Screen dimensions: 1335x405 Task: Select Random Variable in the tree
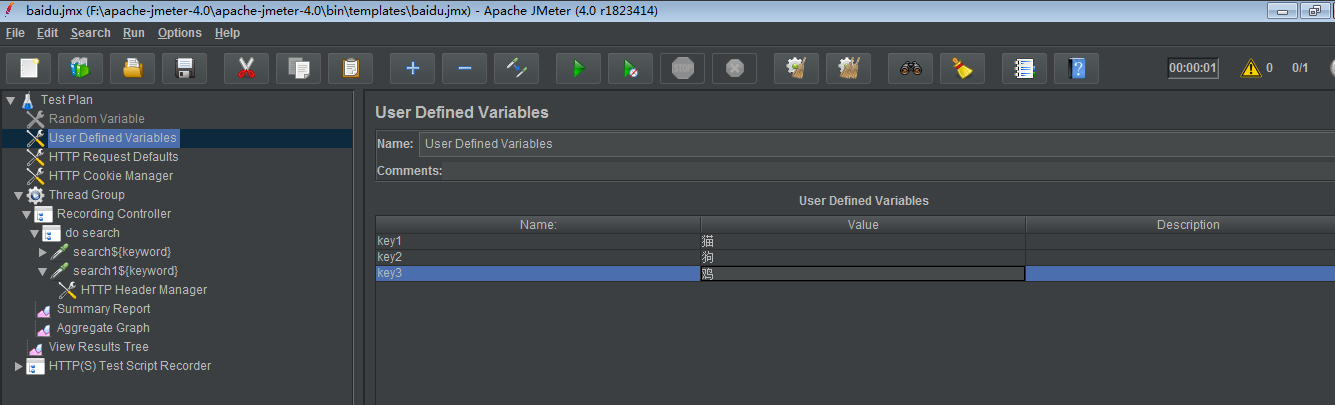(96, 119)
